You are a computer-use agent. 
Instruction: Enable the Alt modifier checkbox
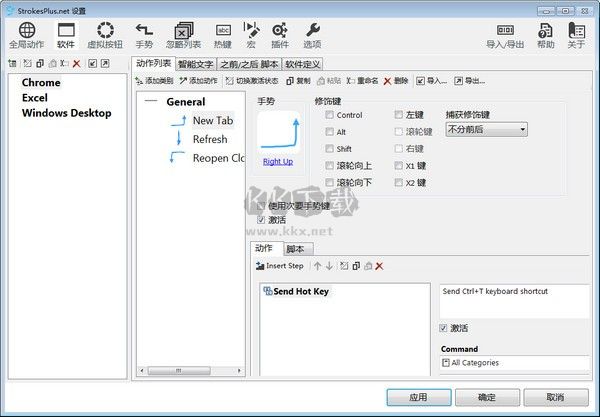click(329, 132)
